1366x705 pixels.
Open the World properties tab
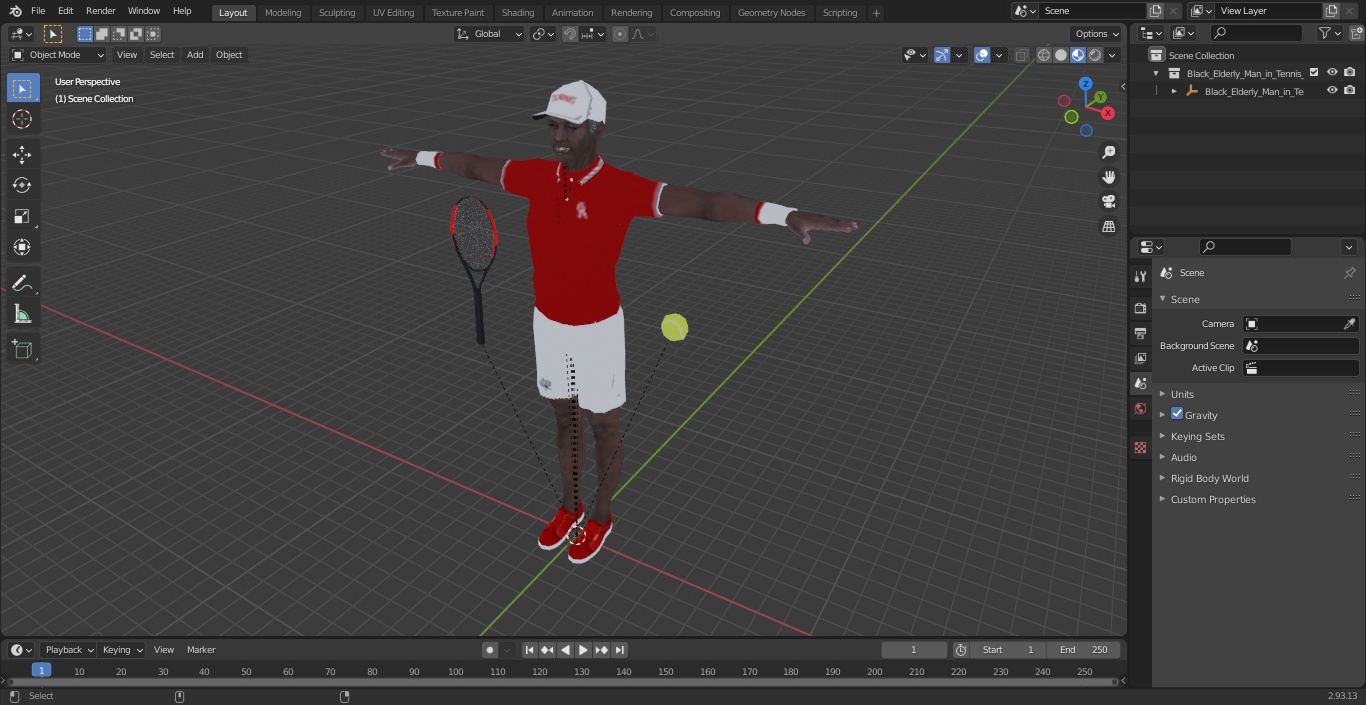pyautogui.click(x=1140, y=409)
